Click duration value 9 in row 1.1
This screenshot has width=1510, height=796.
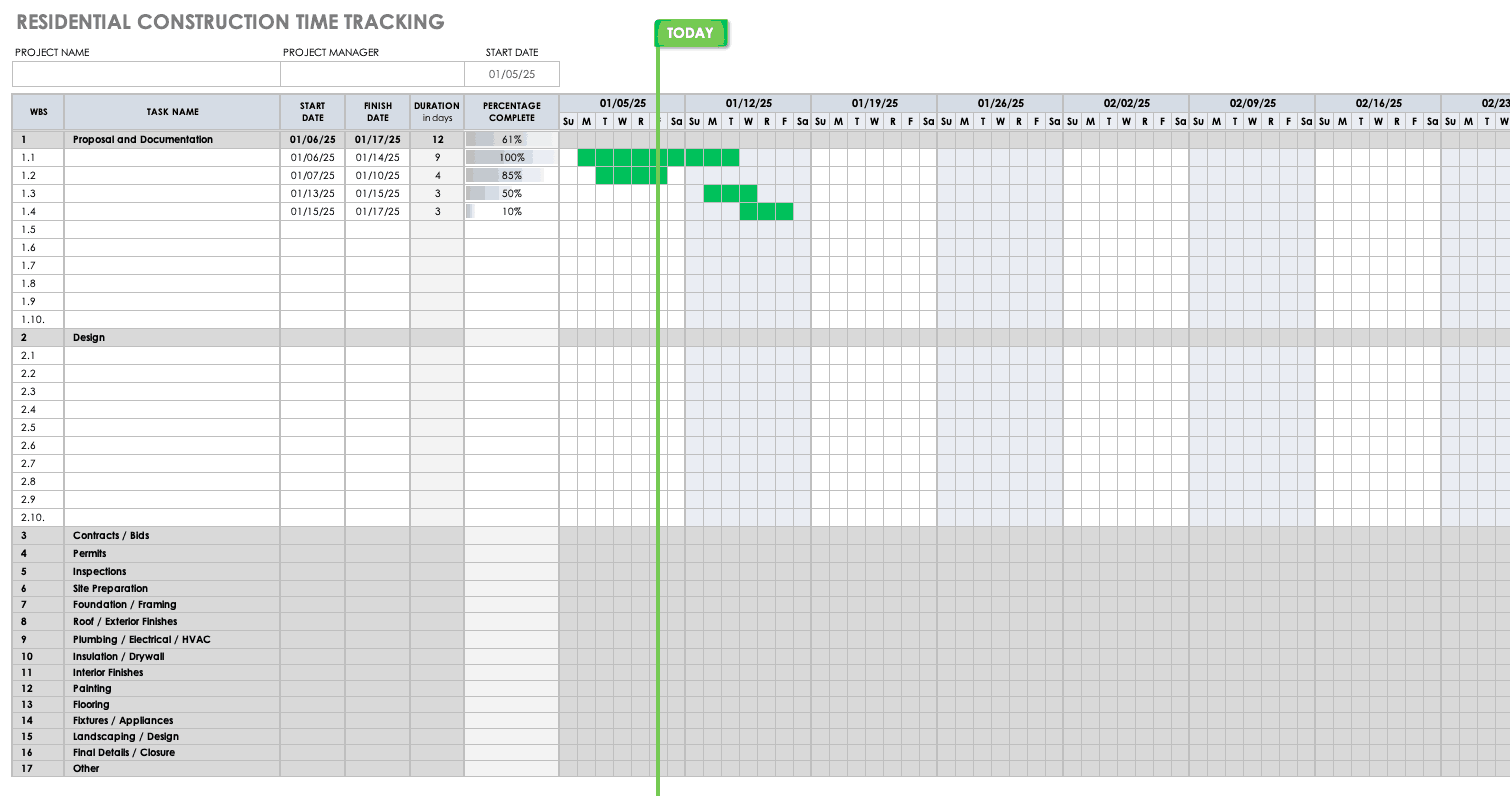[x=437, y=158]
